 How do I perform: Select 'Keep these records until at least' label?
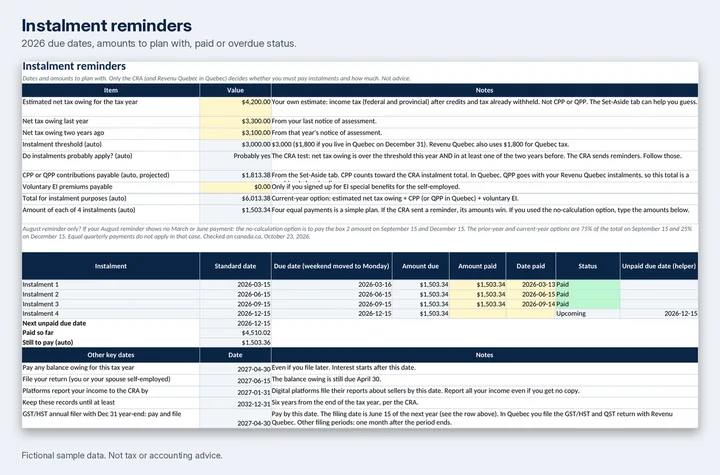[x=68, y=402]
